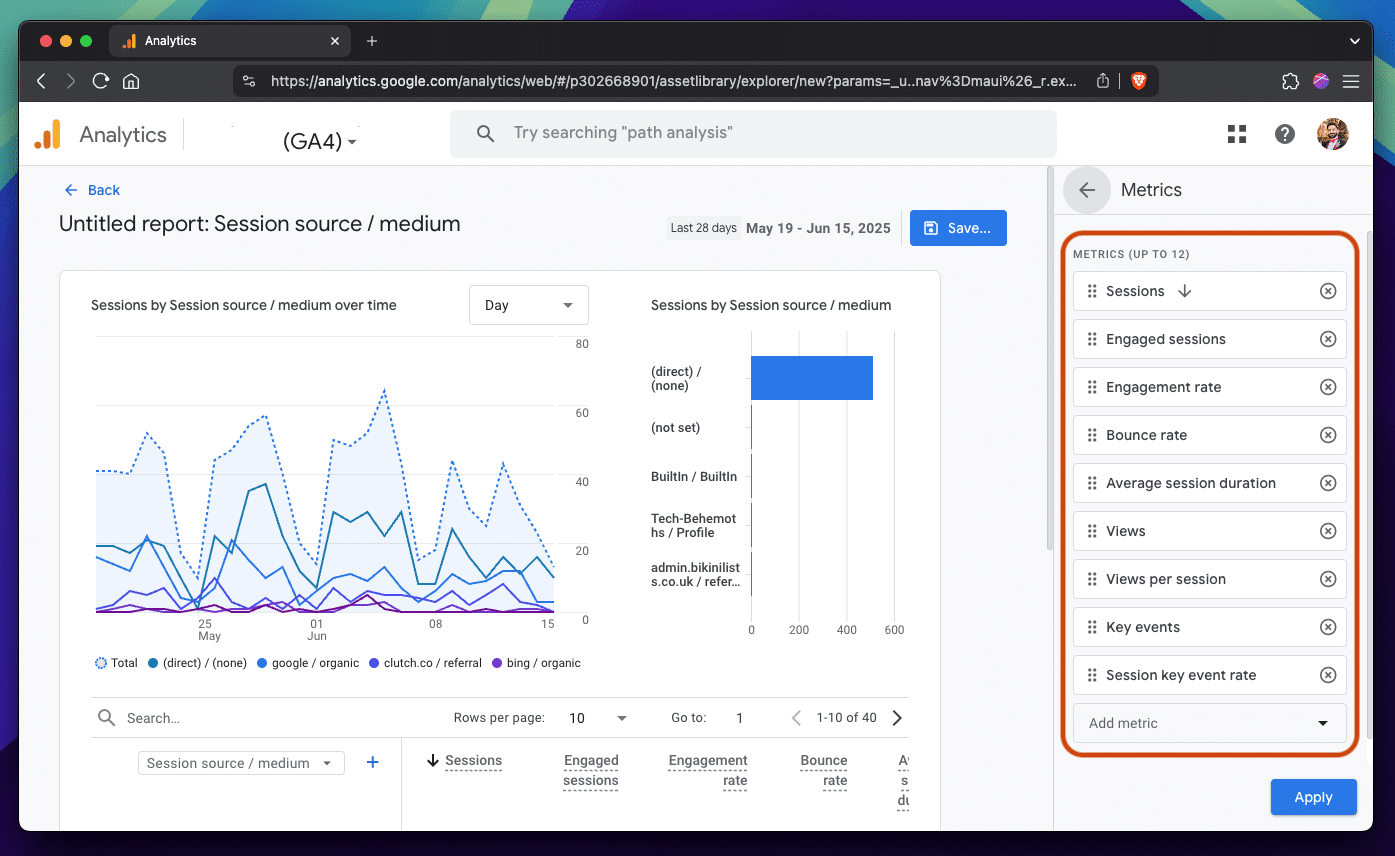Remove the Bounce rate metric
The image size is (1395, 856).
coord(1327,435)
